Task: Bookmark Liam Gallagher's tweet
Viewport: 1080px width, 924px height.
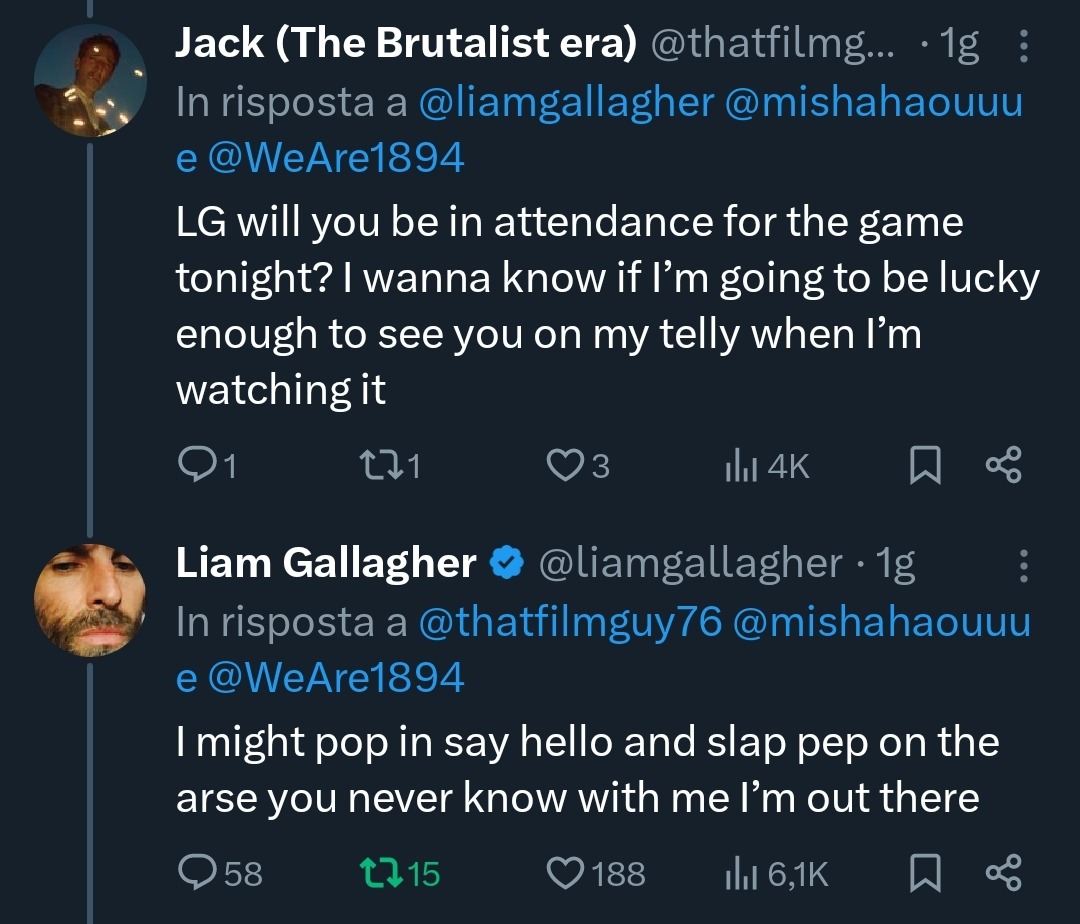Action: 925,873
